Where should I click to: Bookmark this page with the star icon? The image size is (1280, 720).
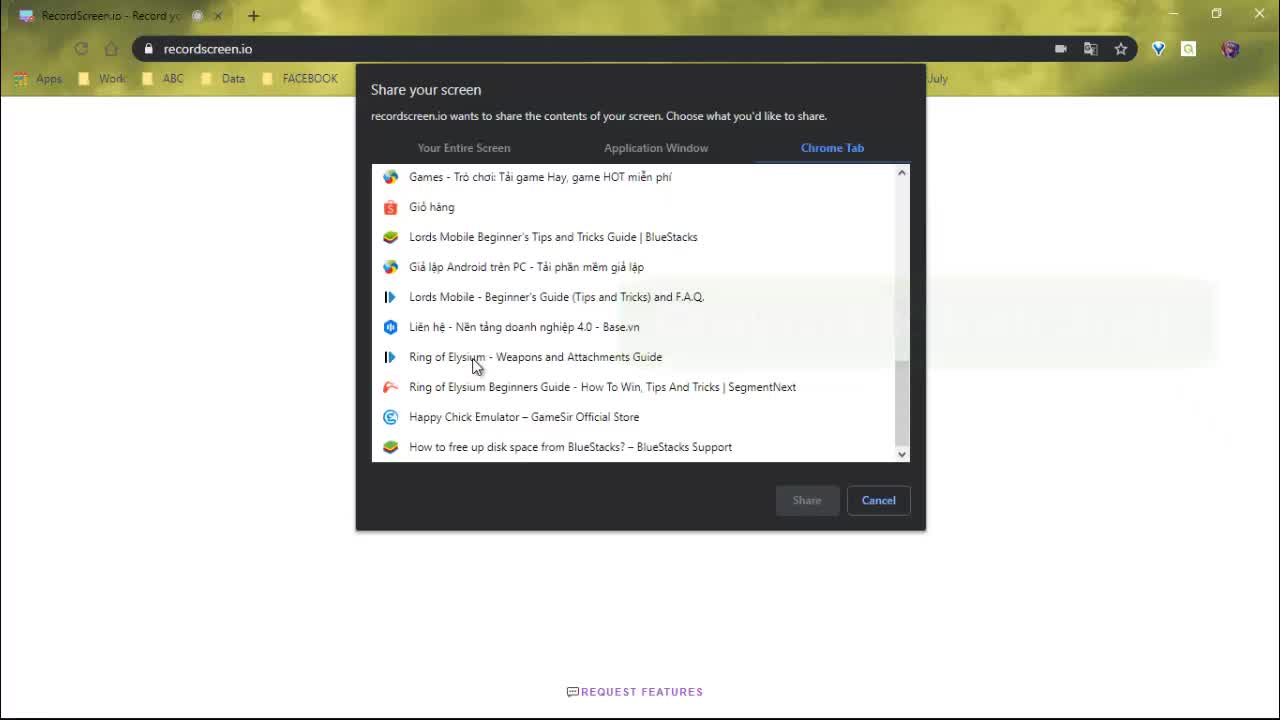1121,49
